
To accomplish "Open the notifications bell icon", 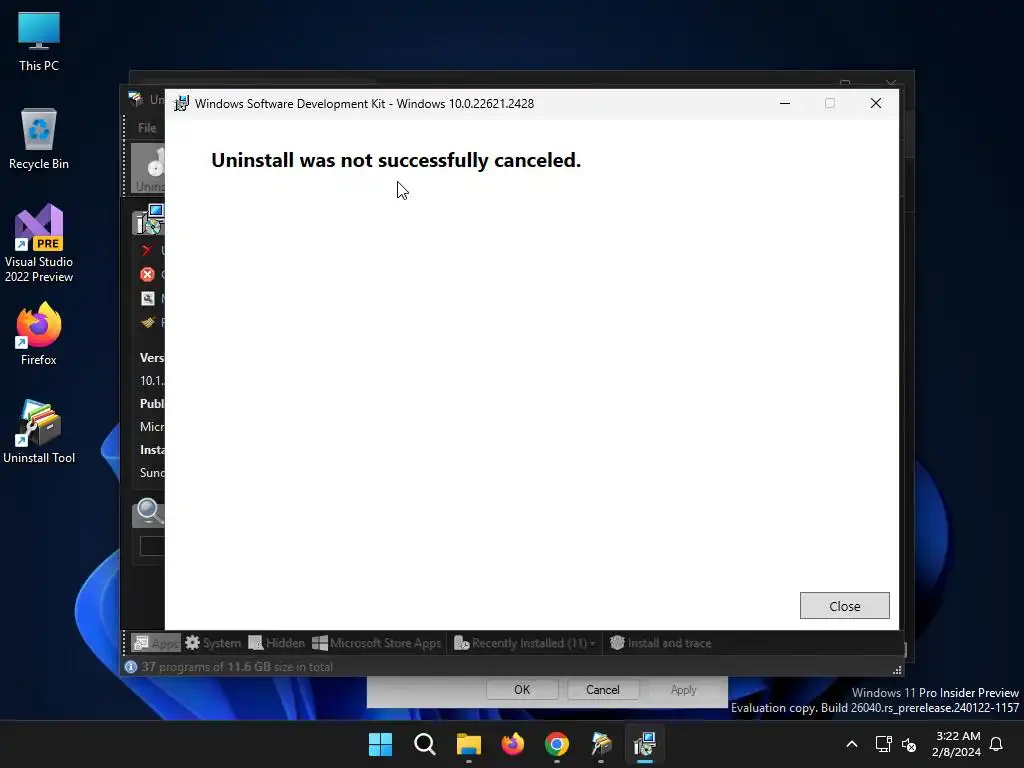I will pos(997,744).
